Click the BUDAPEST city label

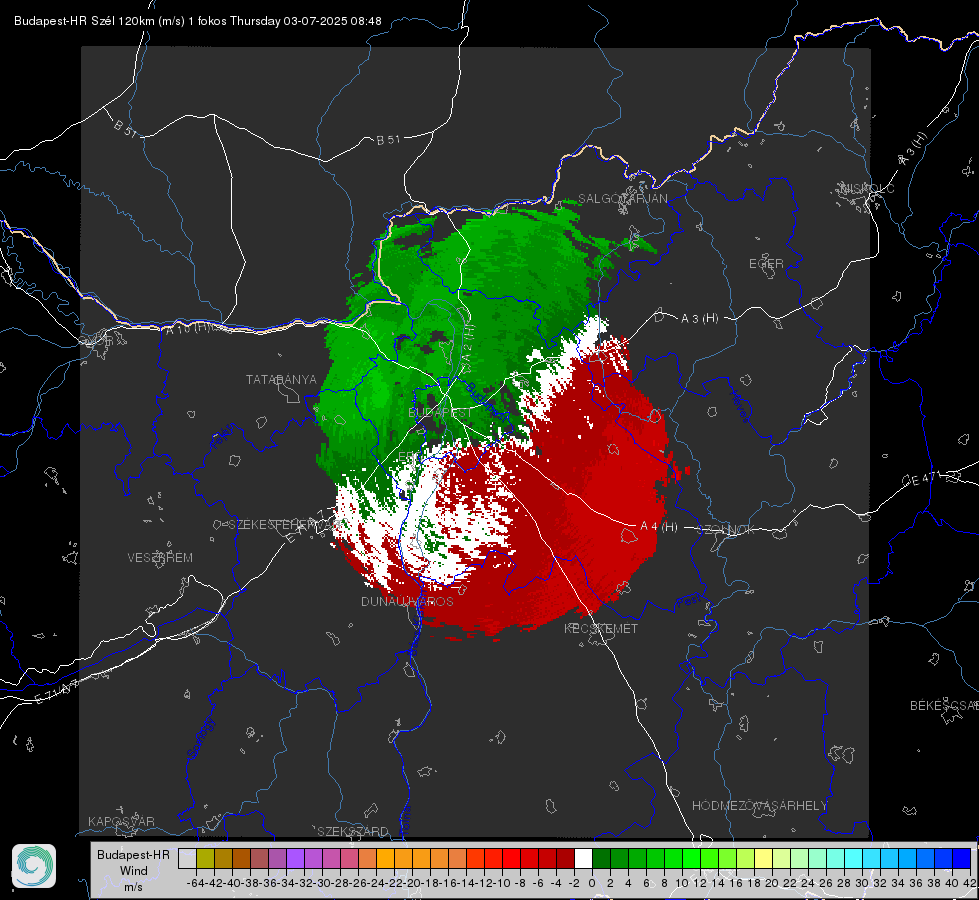(x=440, y=413)
